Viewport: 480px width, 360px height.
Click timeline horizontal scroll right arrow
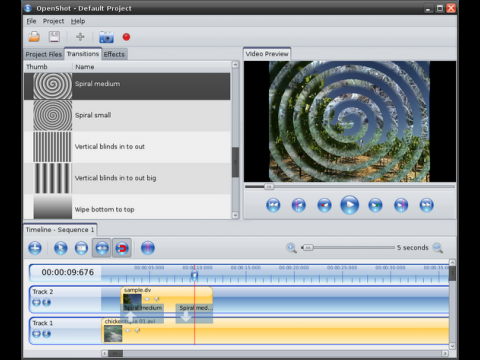[x=445, y=353]
